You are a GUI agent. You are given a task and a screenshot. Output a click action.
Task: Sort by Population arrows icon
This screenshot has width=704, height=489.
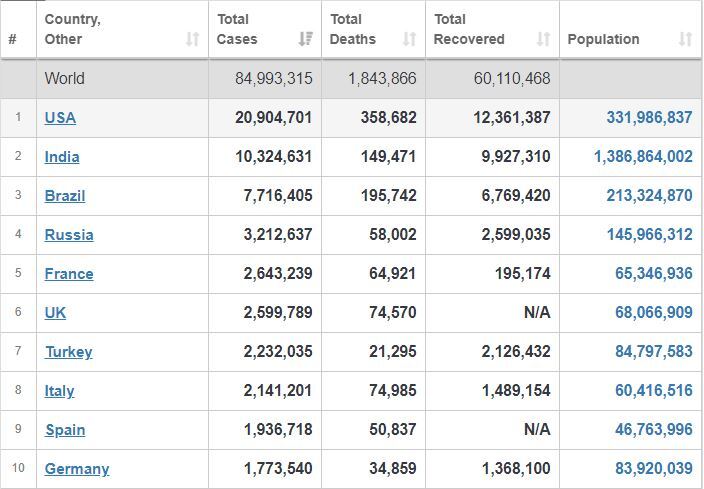click(685, 39)
